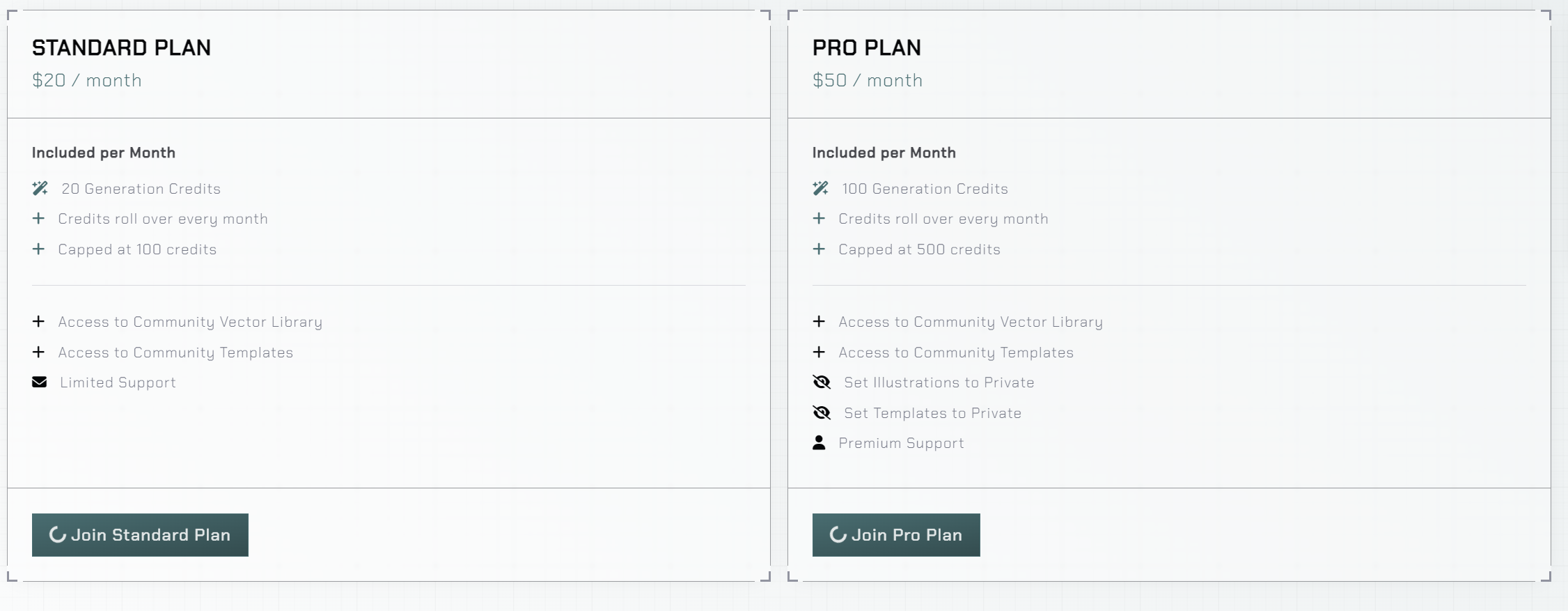The image size is (1568, 611).
Task: Click the spinner icon in the Join Pro Plan button
Action: coord(838,534)
